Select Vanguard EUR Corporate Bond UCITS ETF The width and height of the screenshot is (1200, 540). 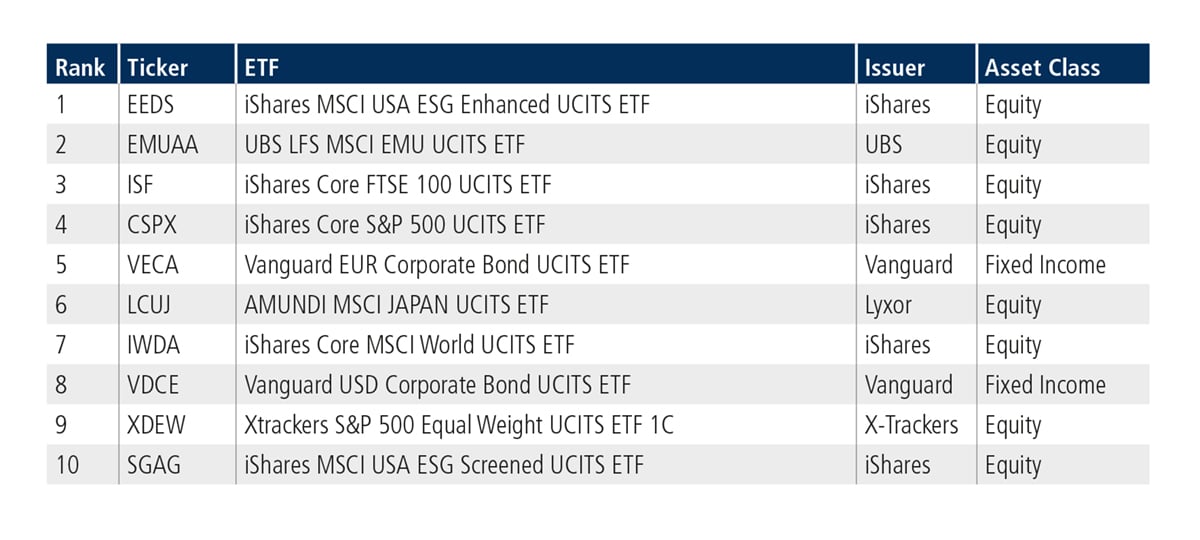coord(437,265)
